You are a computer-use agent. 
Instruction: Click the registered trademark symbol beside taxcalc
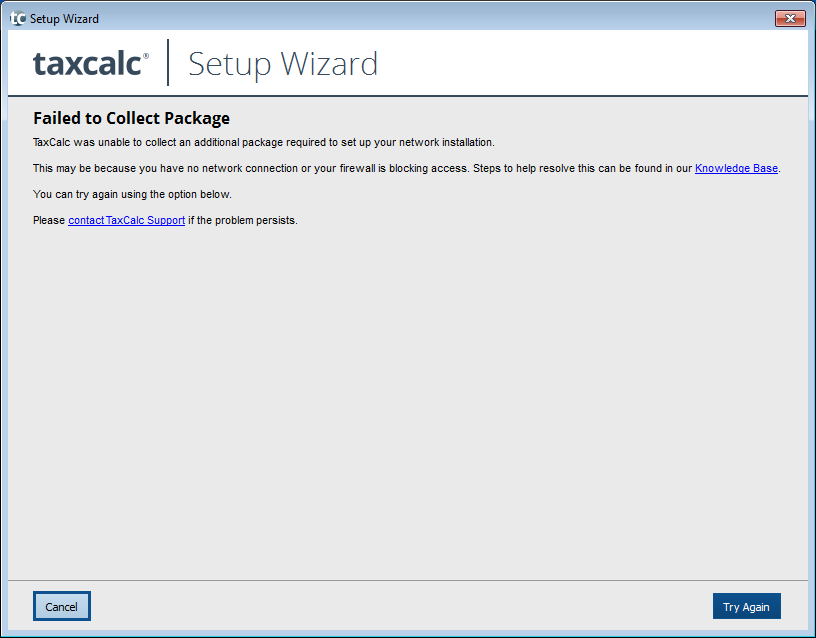pos(146,56)
